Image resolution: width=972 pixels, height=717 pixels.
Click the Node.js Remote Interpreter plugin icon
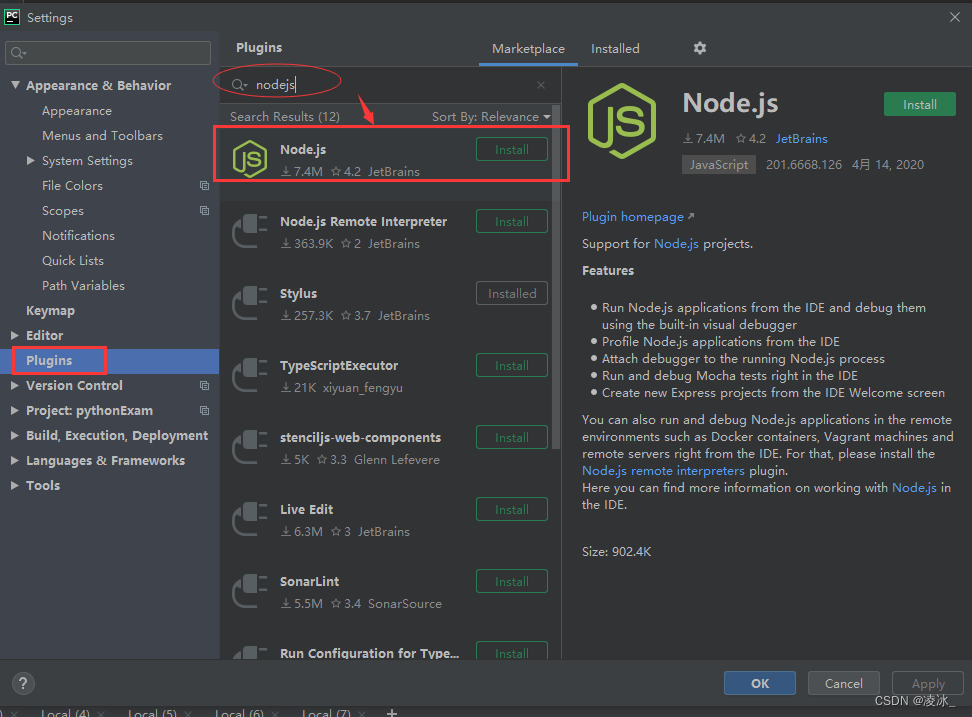point(250,231)
